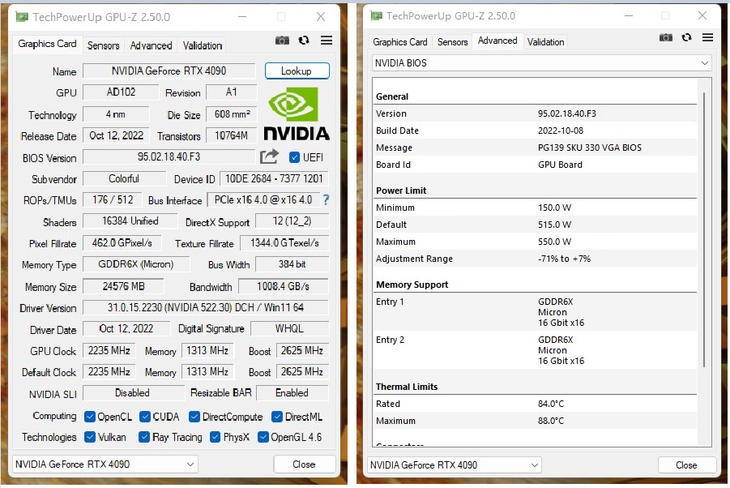Click the scrollbar in the Advanced panel

click(704, 228)
